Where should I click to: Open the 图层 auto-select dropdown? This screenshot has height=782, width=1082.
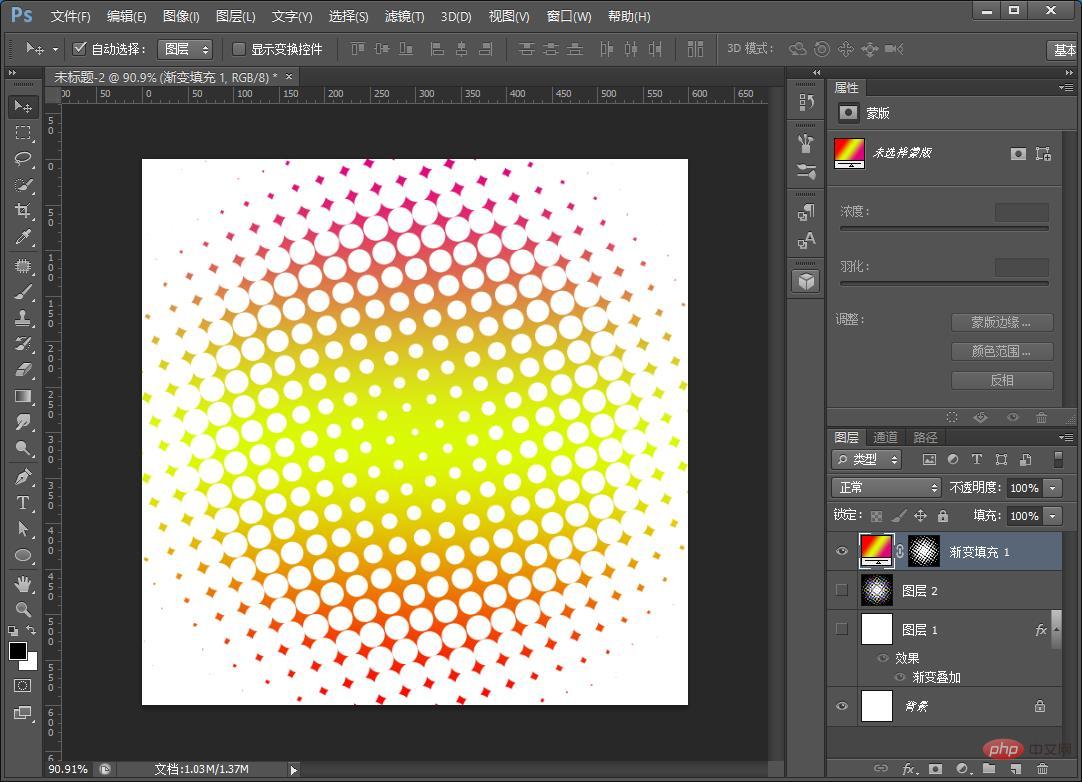[x=184, y=49]
